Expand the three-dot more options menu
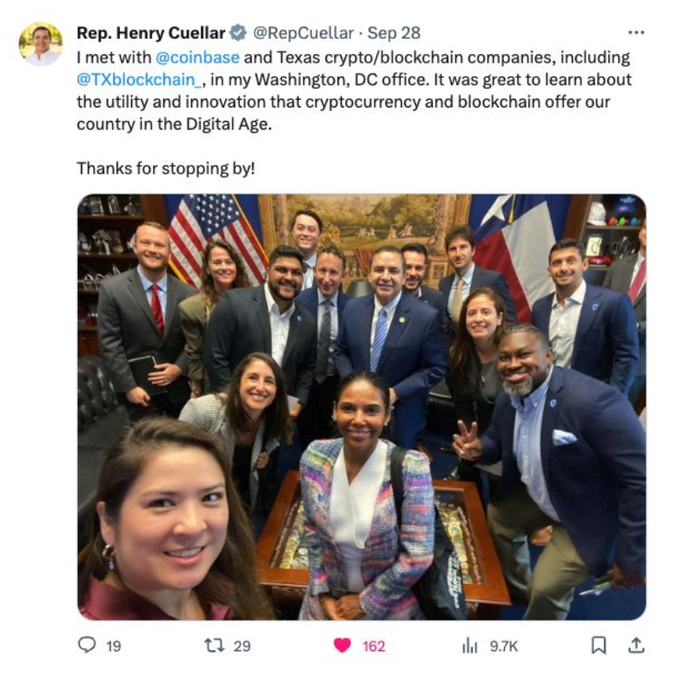675x680 pixels. [636, 33]
